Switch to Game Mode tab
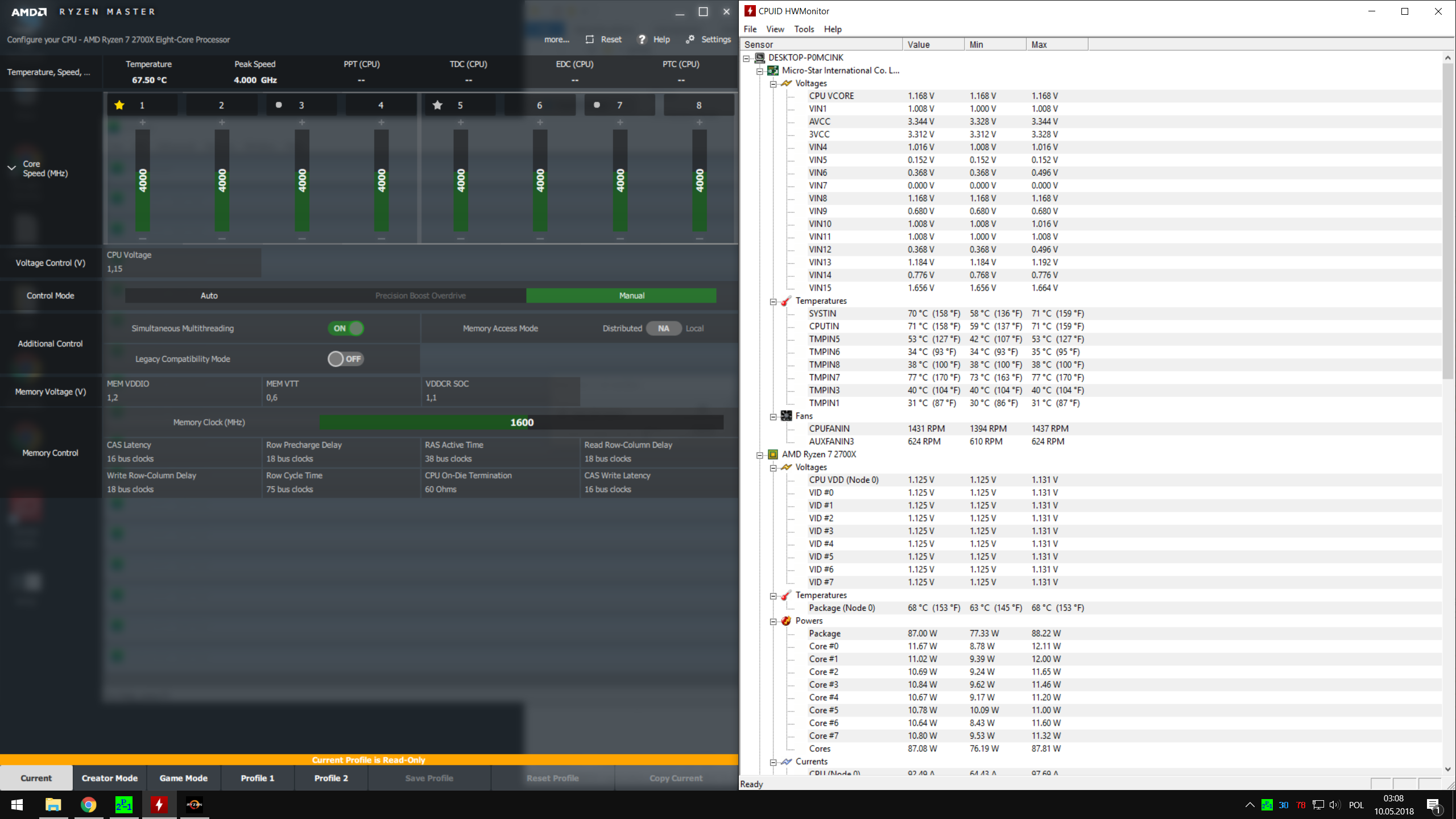Screen dimensions: 1456x819 click(x=184, y=778)
